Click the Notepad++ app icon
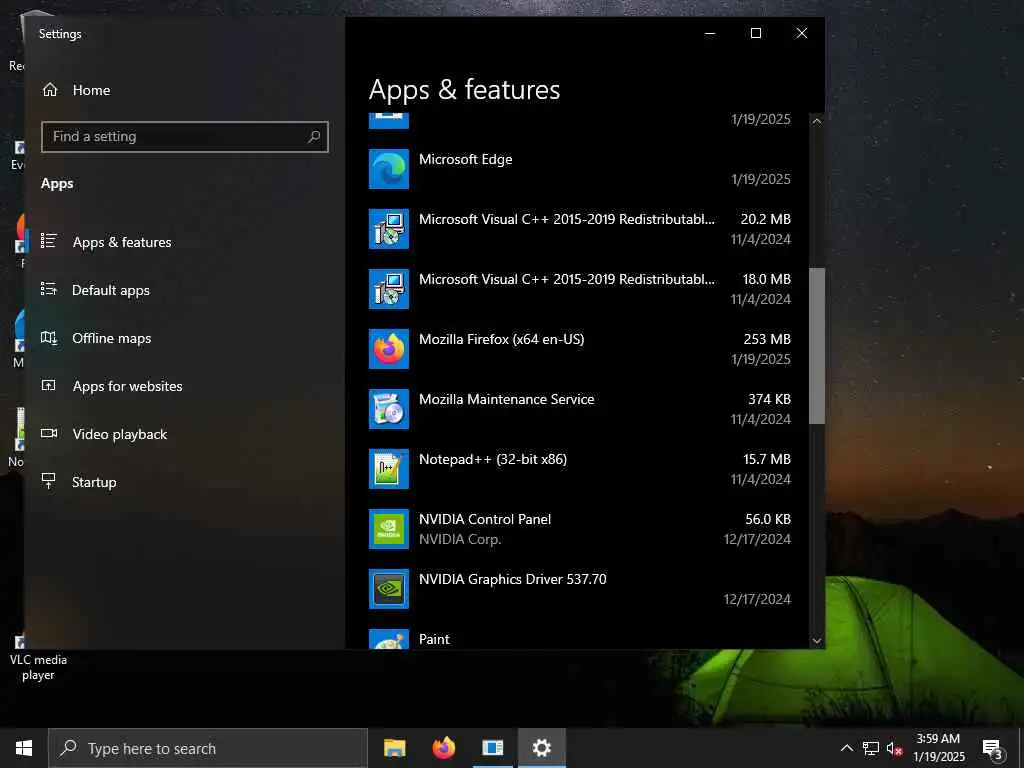Viewport: 1024px width, 768px height. 389,470
